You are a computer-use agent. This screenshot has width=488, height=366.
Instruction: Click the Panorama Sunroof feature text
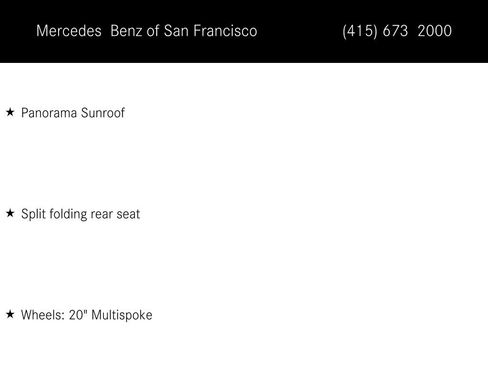73,113
